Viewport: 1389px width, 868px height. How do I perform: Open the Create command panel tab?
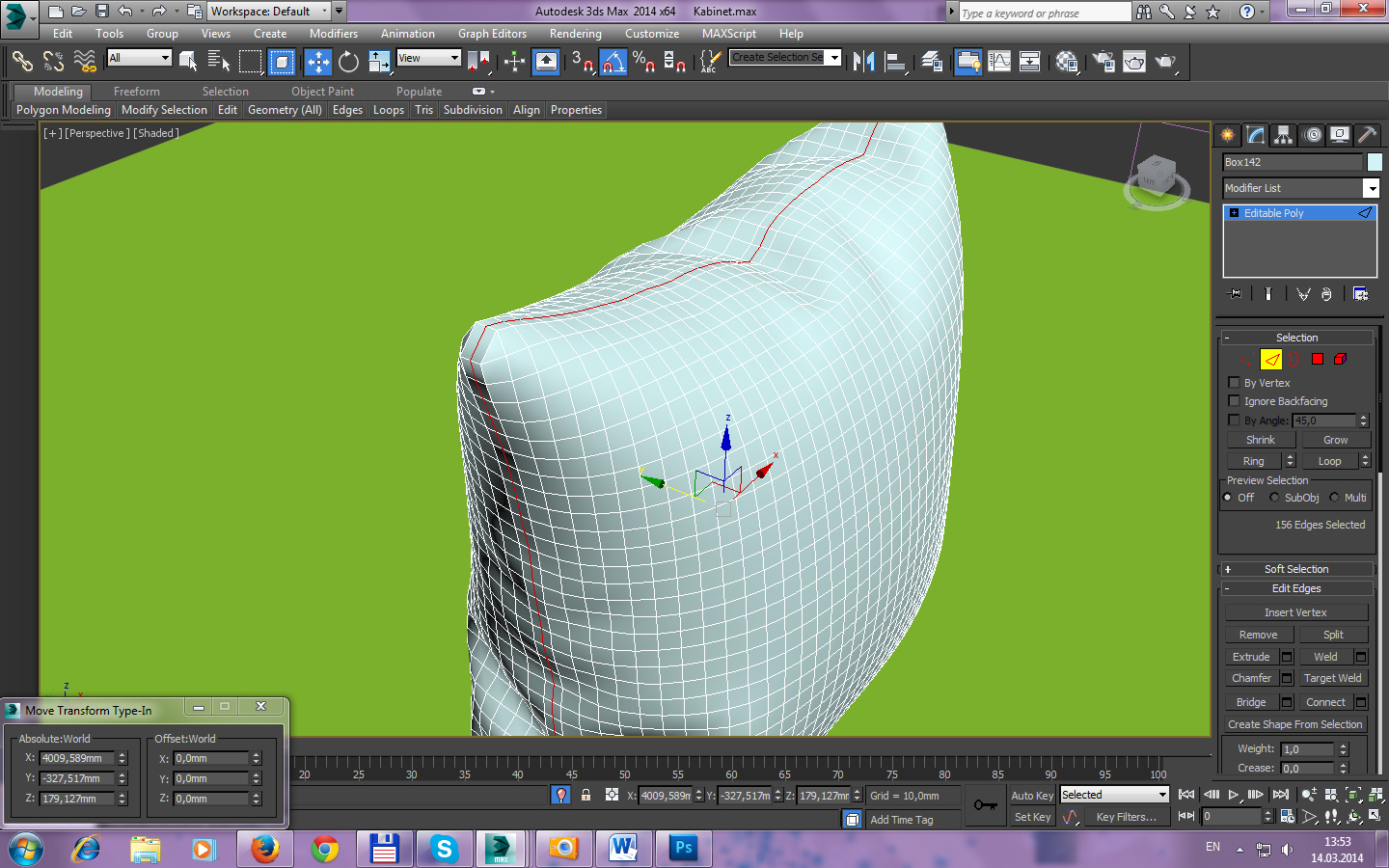1228,135
